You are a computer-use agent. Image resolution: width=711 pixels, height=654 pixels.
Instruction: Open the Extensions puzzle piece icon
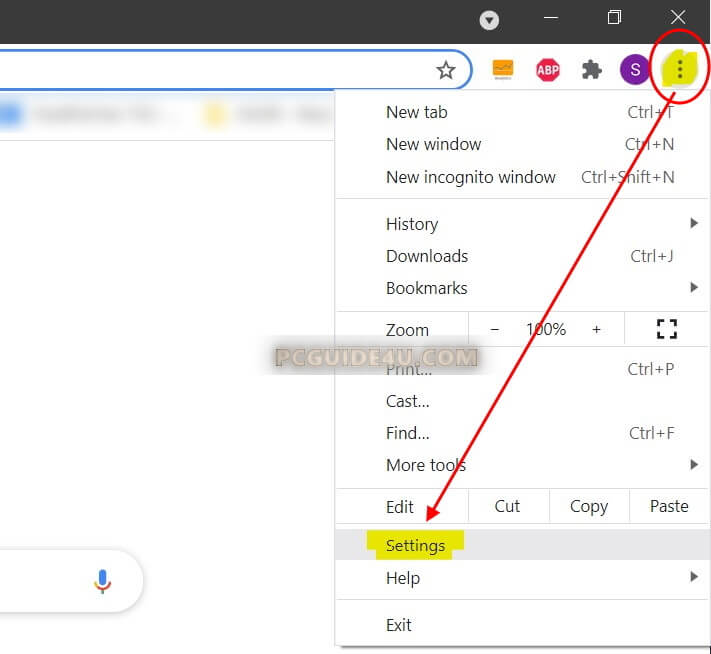(592, 70)
